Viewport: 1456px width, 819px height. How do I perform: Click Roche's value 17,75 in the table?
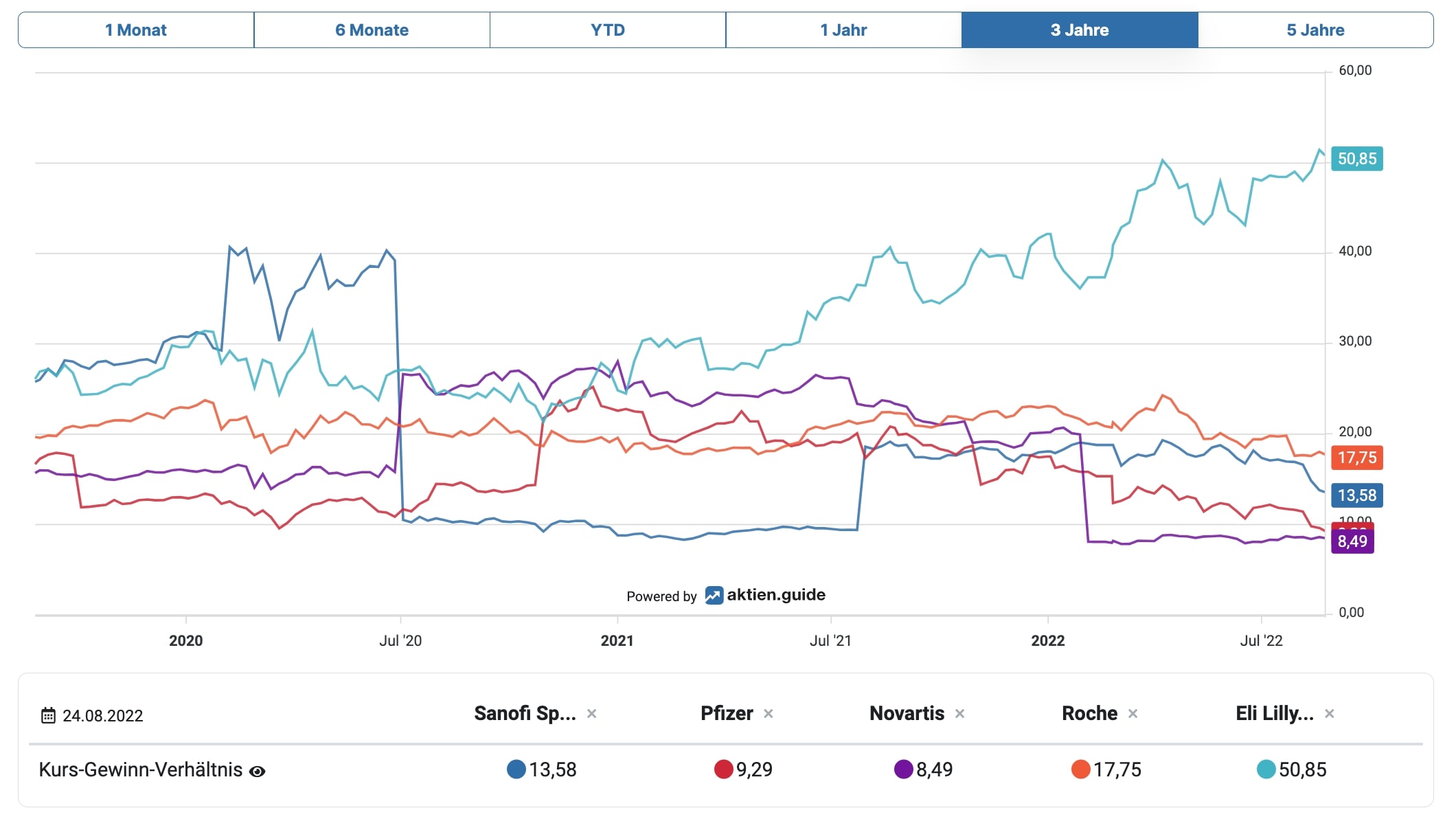click(1117, 770)
